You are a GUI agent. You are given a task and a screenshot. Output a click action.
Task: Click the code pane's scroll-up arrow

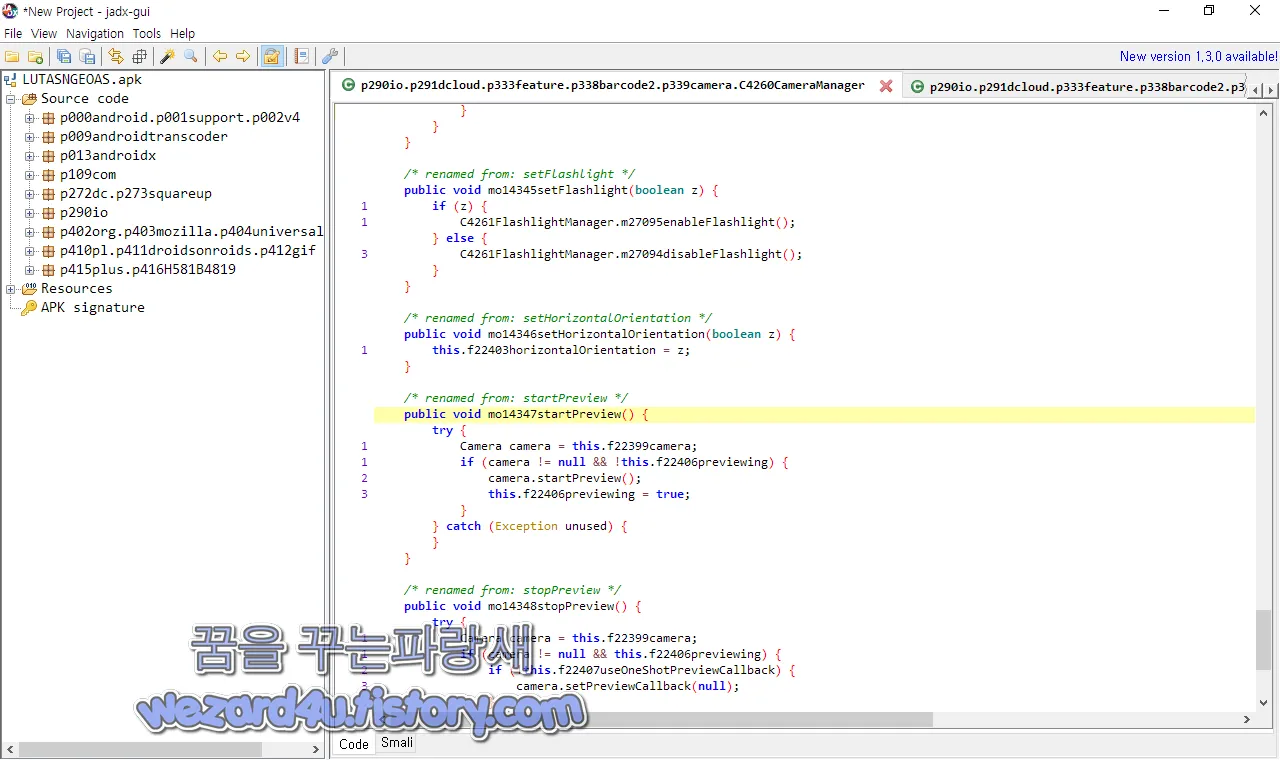point(1264,114)
